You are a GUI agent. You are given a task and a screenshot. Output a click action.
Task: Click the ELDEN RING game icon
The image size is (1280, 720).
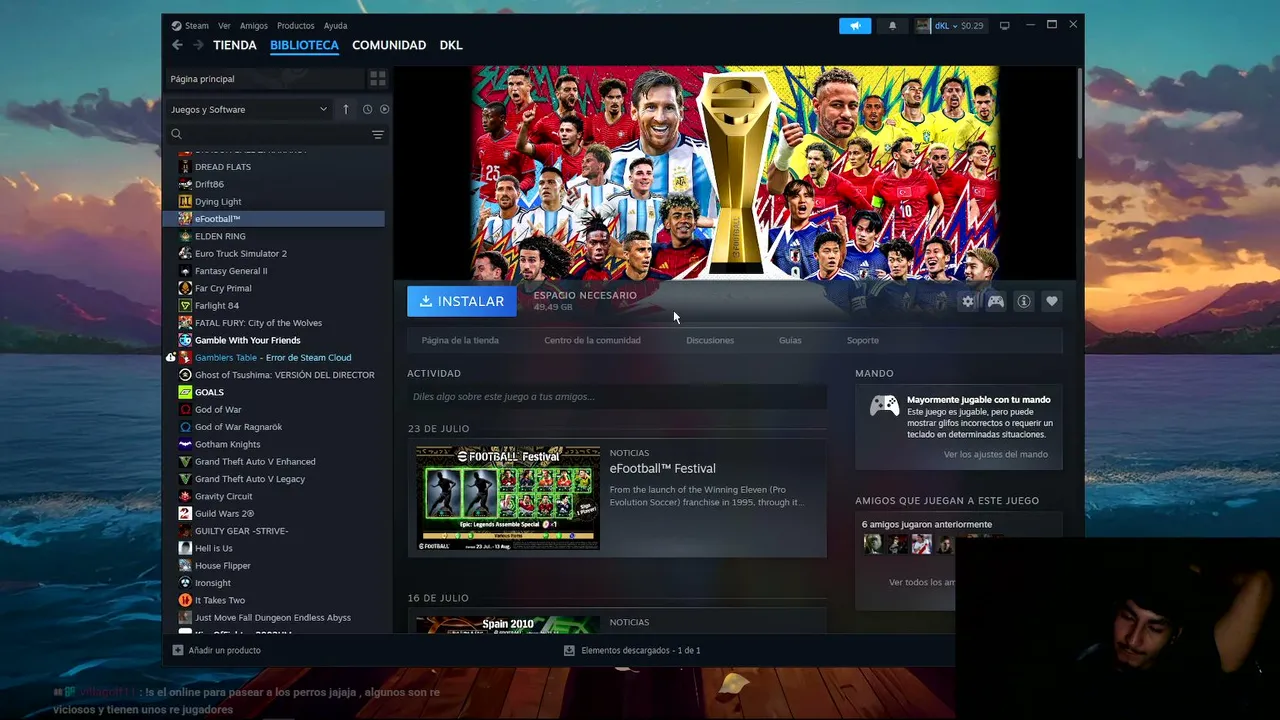(185, 236)
